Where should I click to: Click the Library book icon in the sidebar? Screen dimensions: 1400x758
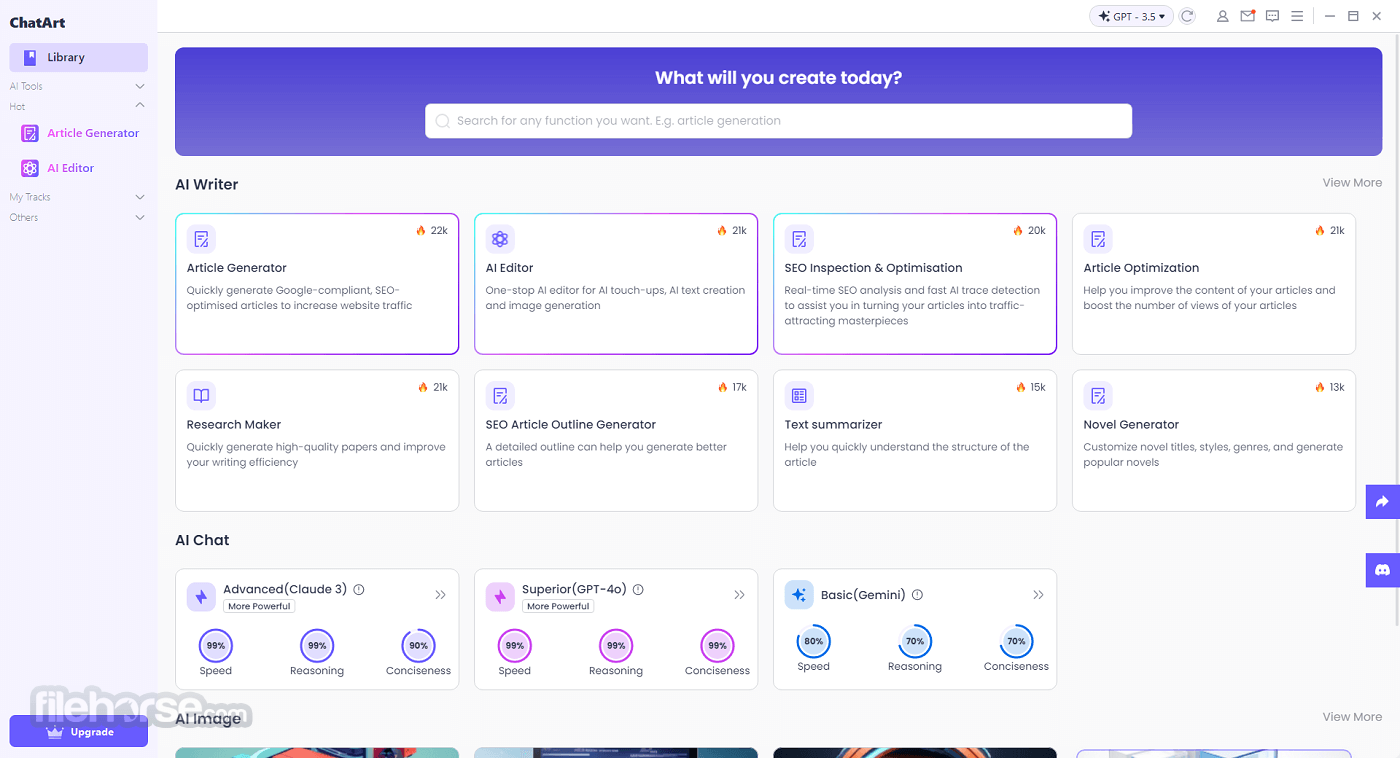click(30, 57)
